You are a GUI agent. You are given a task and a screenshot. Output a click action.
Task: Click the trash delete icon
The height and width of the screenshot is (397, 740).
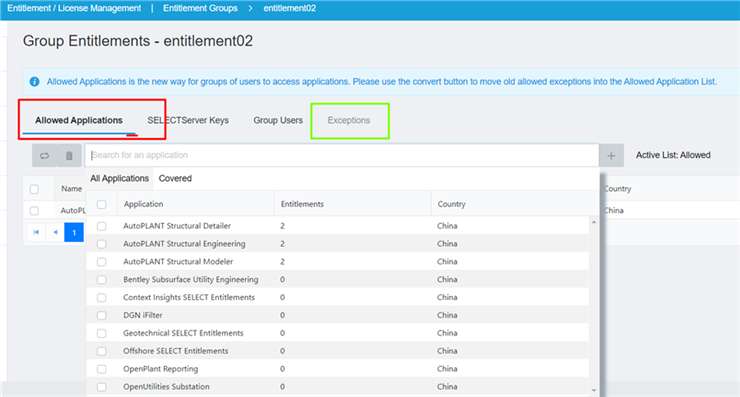click(x=69, y=155)
